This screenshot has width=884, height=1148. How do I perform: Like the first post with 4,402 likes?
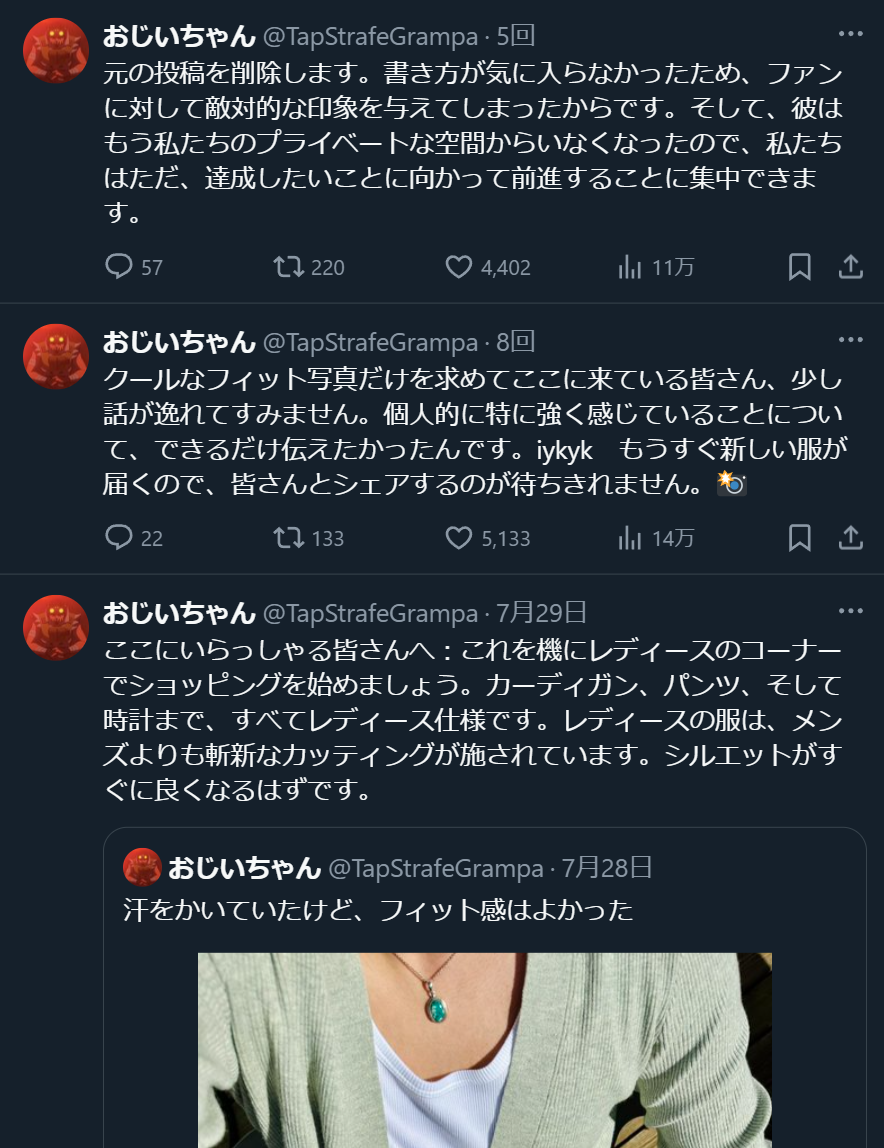coord(488,267)
